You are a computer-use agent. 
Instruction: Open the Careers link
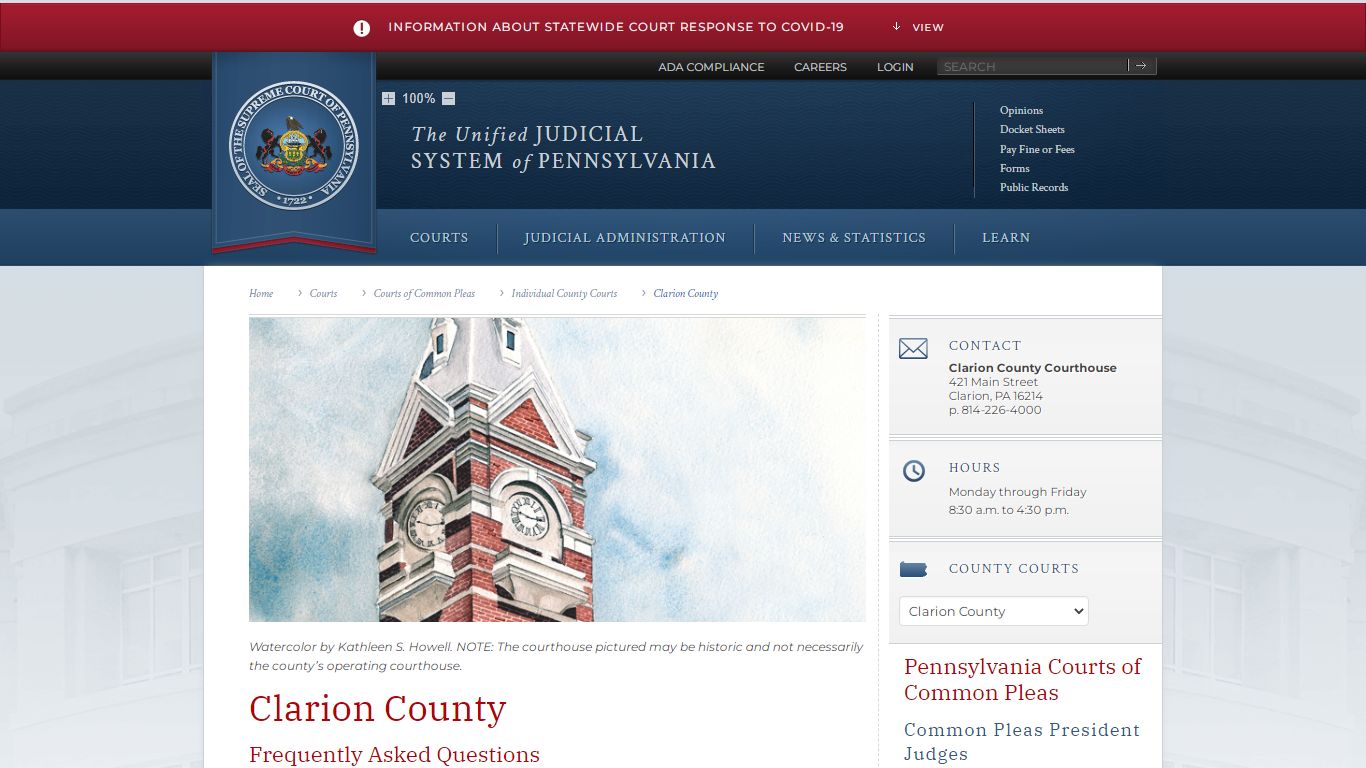pyautogui.click(x=820, y=67)
